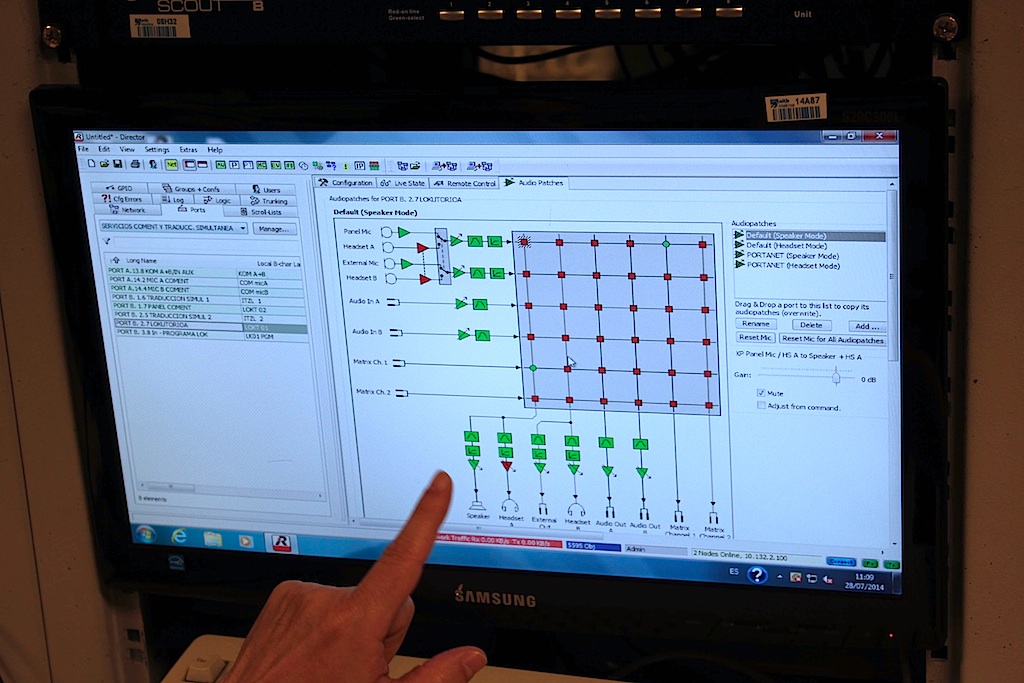Click the Delete audiopatch button
Screen dimensions: 1024x683
[x=811, y=325]
